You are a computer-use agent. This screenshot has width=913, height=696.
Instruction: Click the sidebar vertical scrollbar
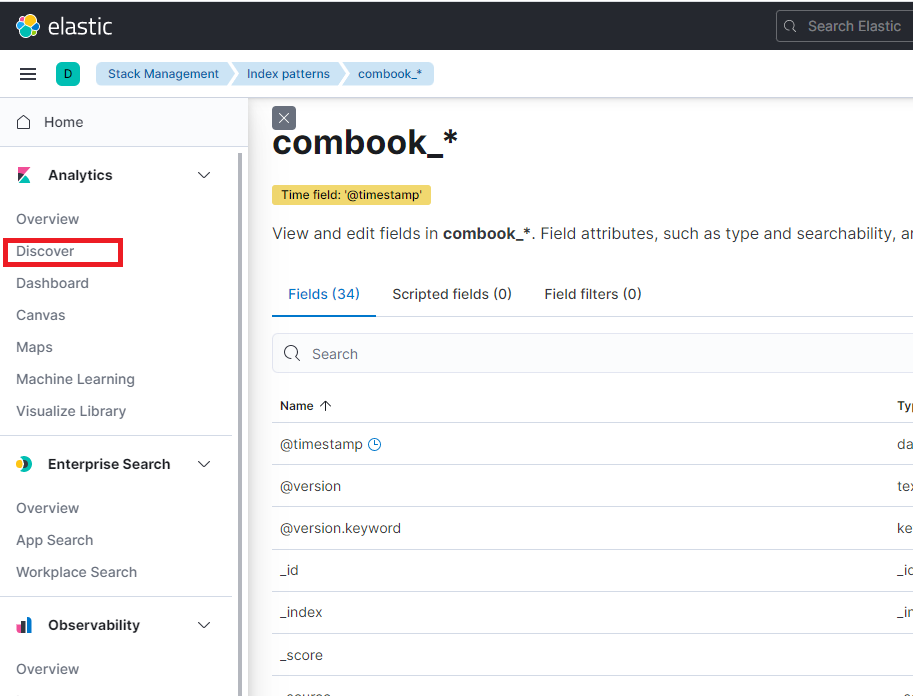click(239, 424)
